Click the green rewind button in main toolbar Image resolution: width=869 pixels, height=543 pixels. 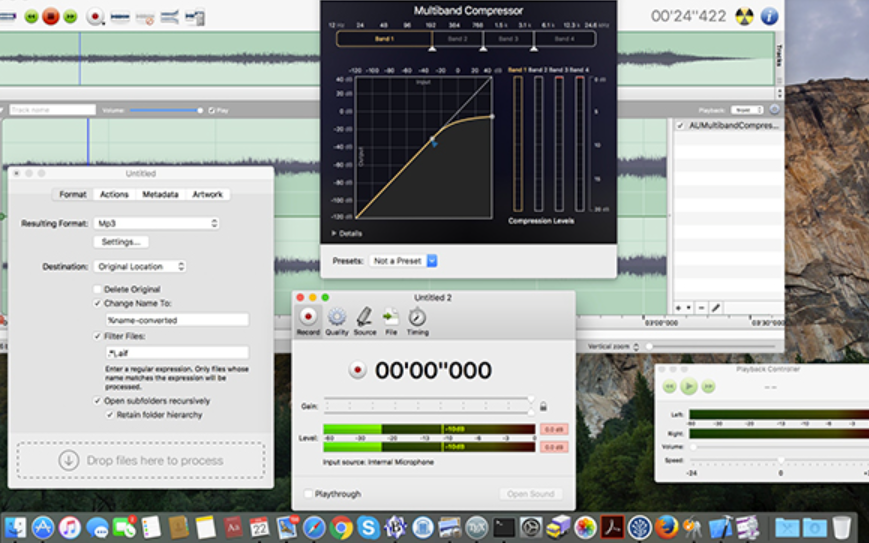point(32,17)
